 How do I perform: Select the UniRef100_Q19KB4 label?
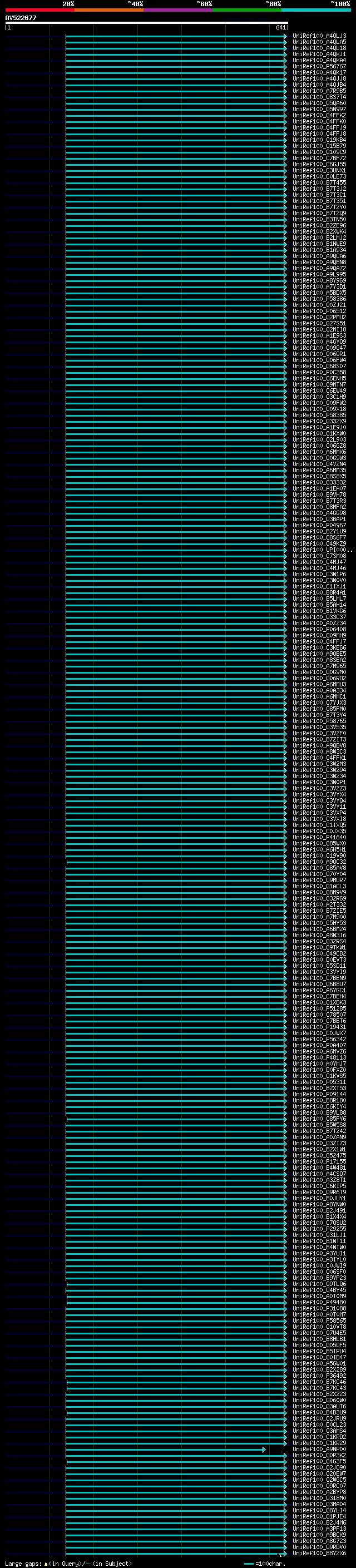pos(319,140)
